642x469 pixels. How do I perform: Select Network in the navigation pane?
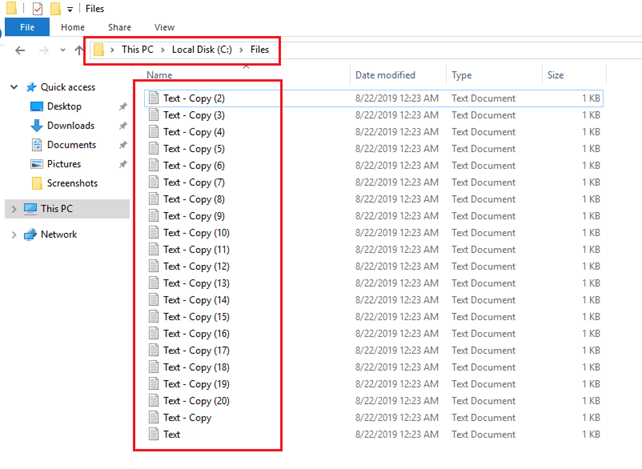pos(59,235)
